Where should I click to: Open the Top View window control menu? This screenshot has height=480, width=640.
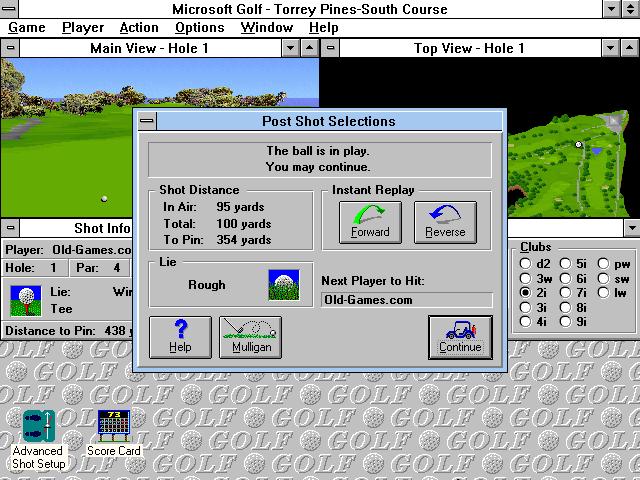pyautogui.click(x=330, y=48)
